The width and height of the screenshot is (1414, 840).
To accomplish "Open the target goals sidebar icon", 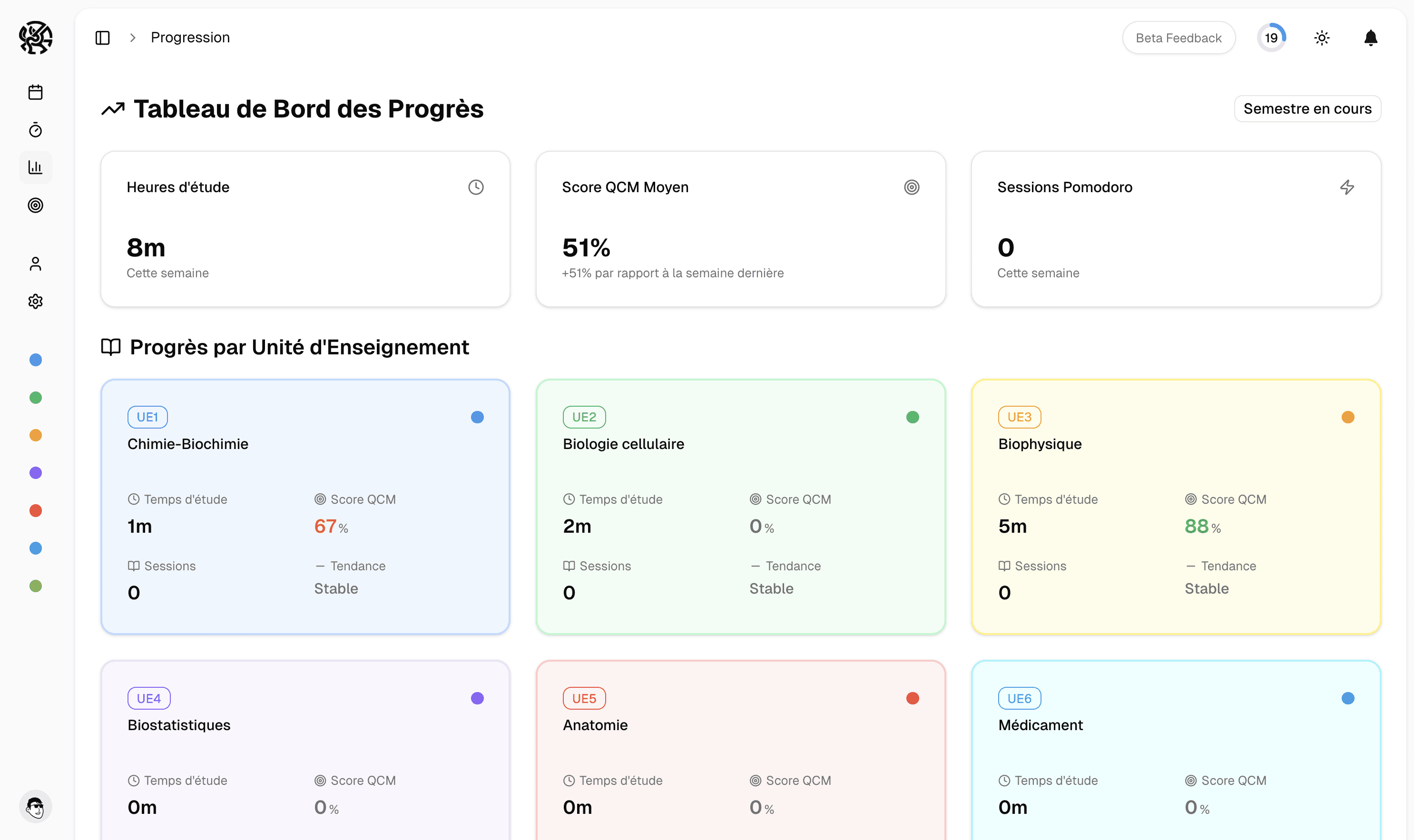I will pyautogui.click(x=35, y=205).
